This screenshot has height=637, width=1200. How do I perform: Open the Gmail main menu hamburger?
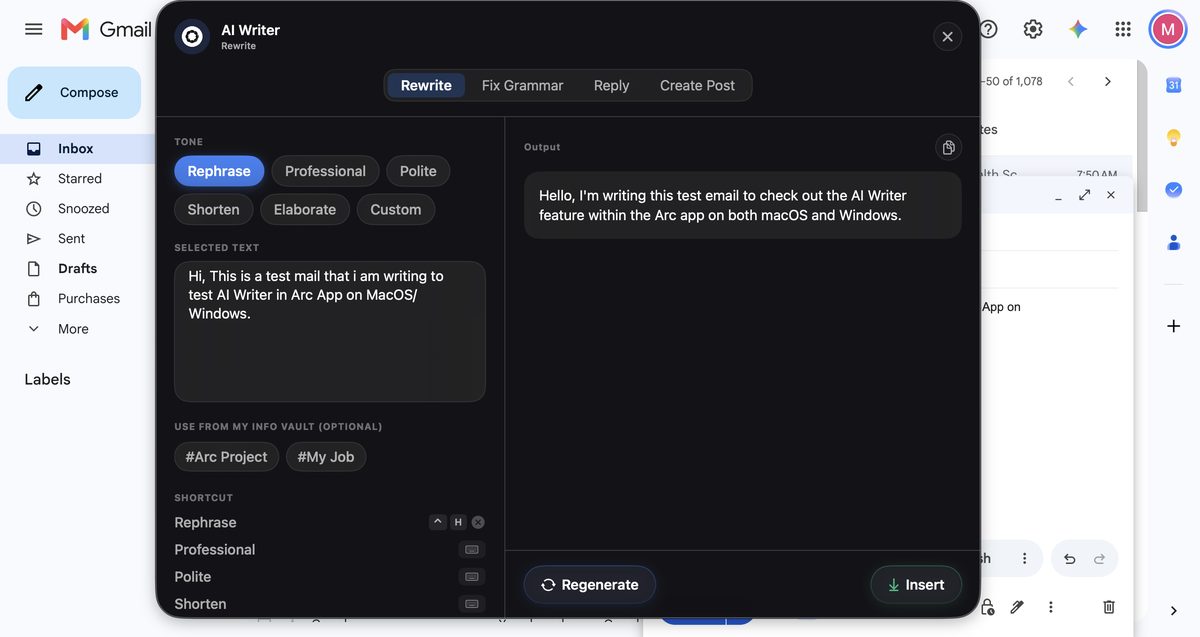click(x=34, y=29)
